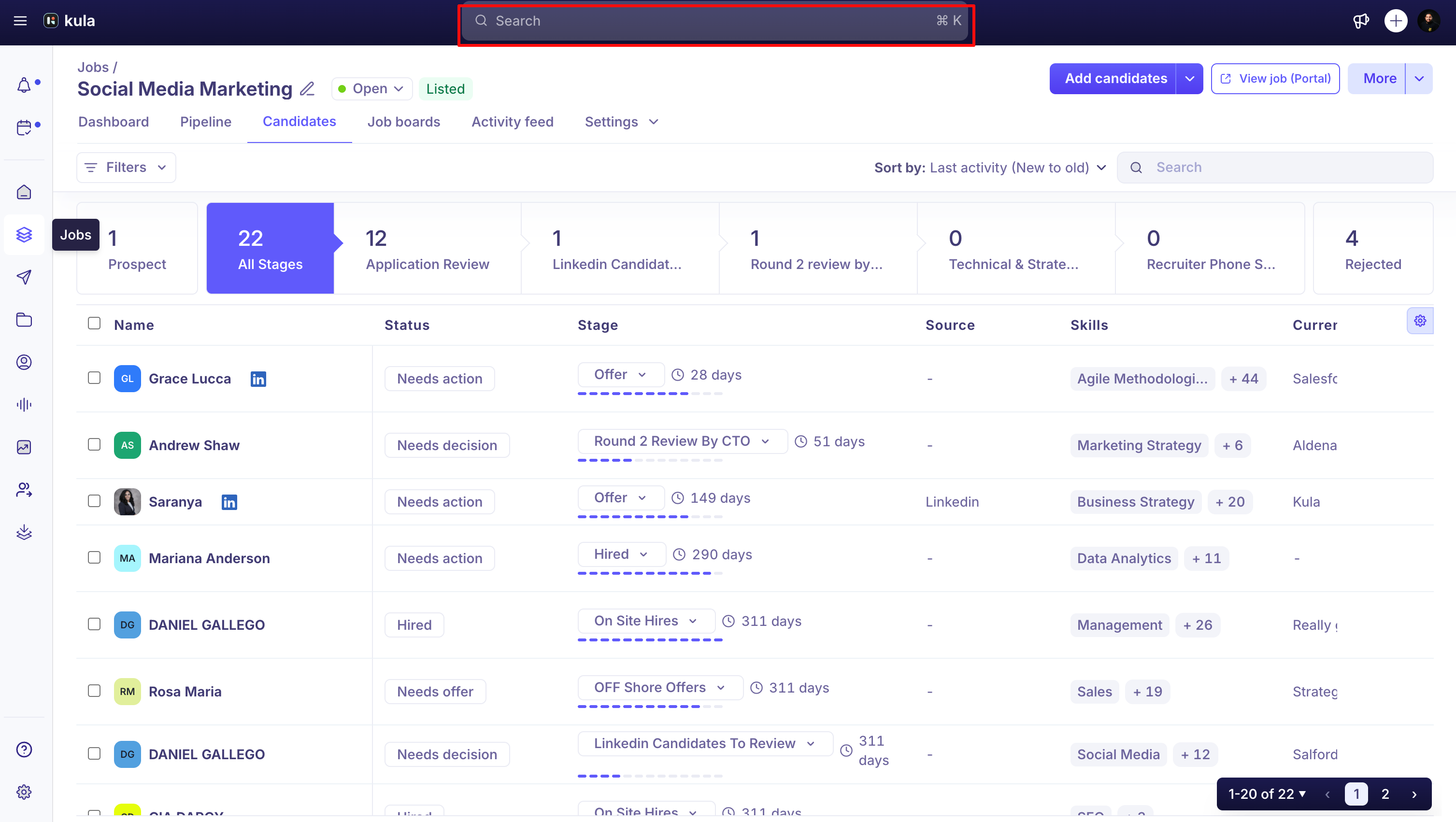
Task: Expand Add candidates dropdown arrow
Action: [1189, 79]
